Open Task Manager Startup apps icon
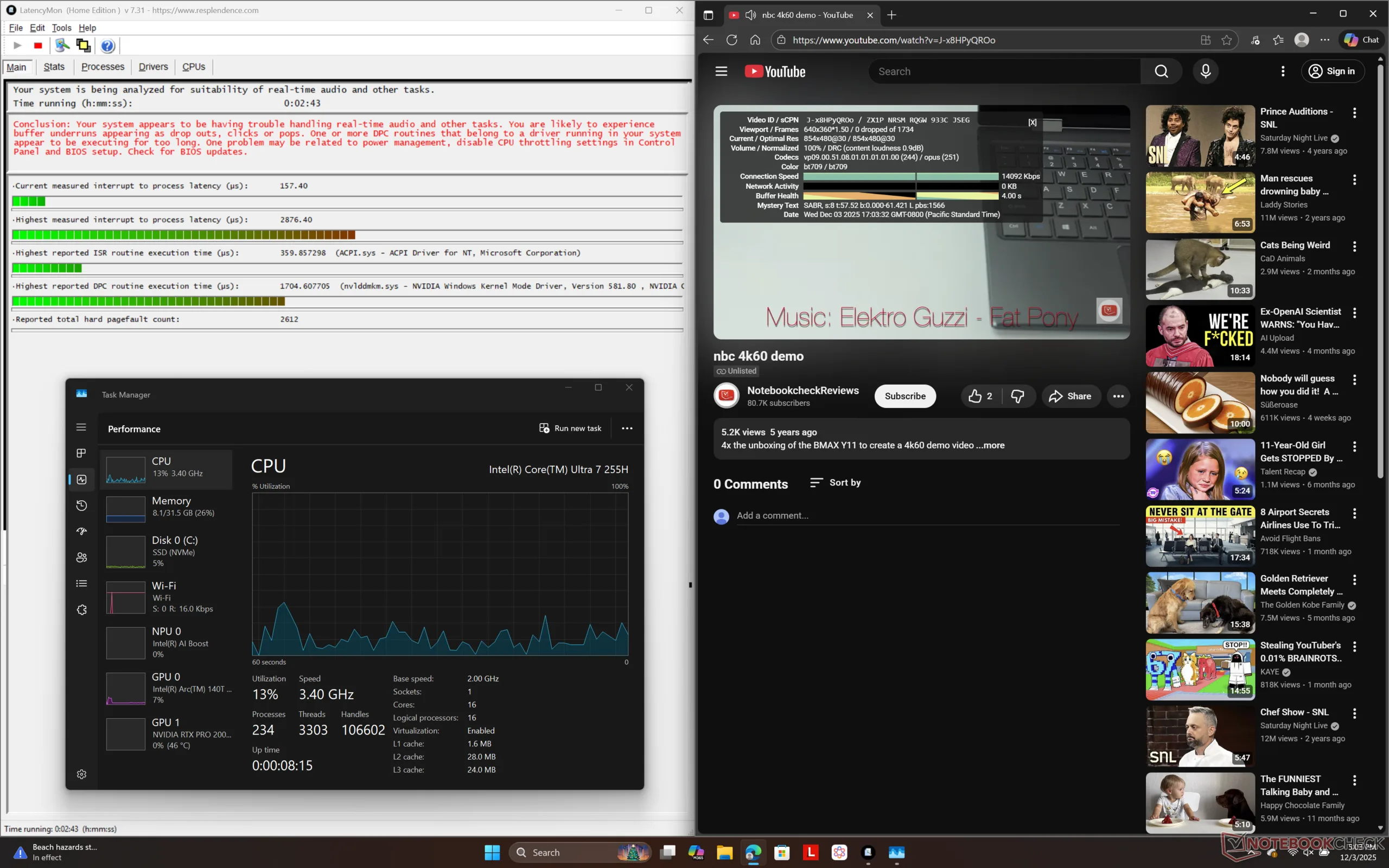1389x868 pixels. click(81, 532)
